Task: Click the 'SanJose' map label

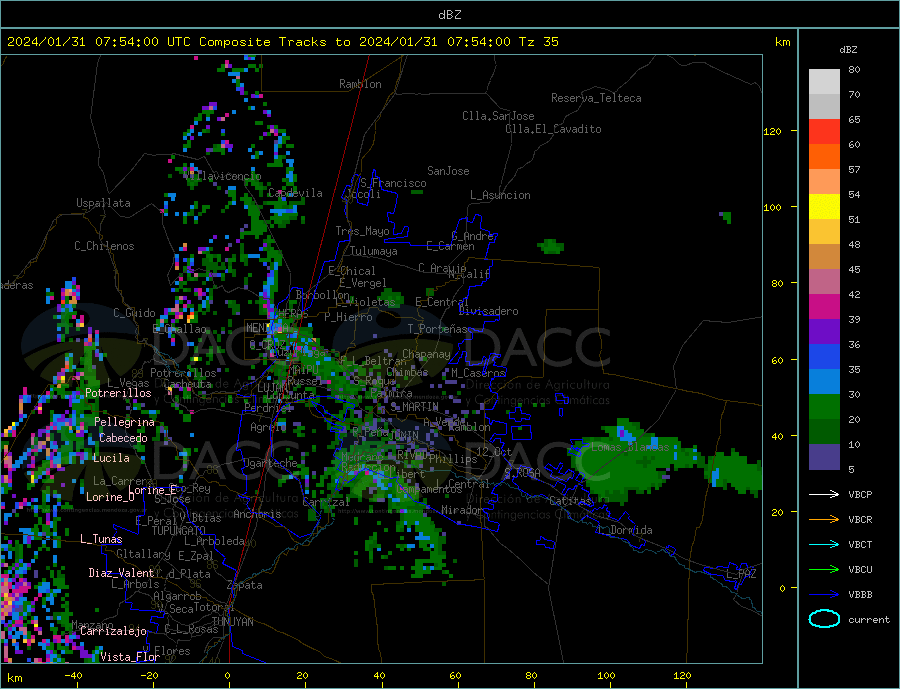Action: click(x=448, y=171)
